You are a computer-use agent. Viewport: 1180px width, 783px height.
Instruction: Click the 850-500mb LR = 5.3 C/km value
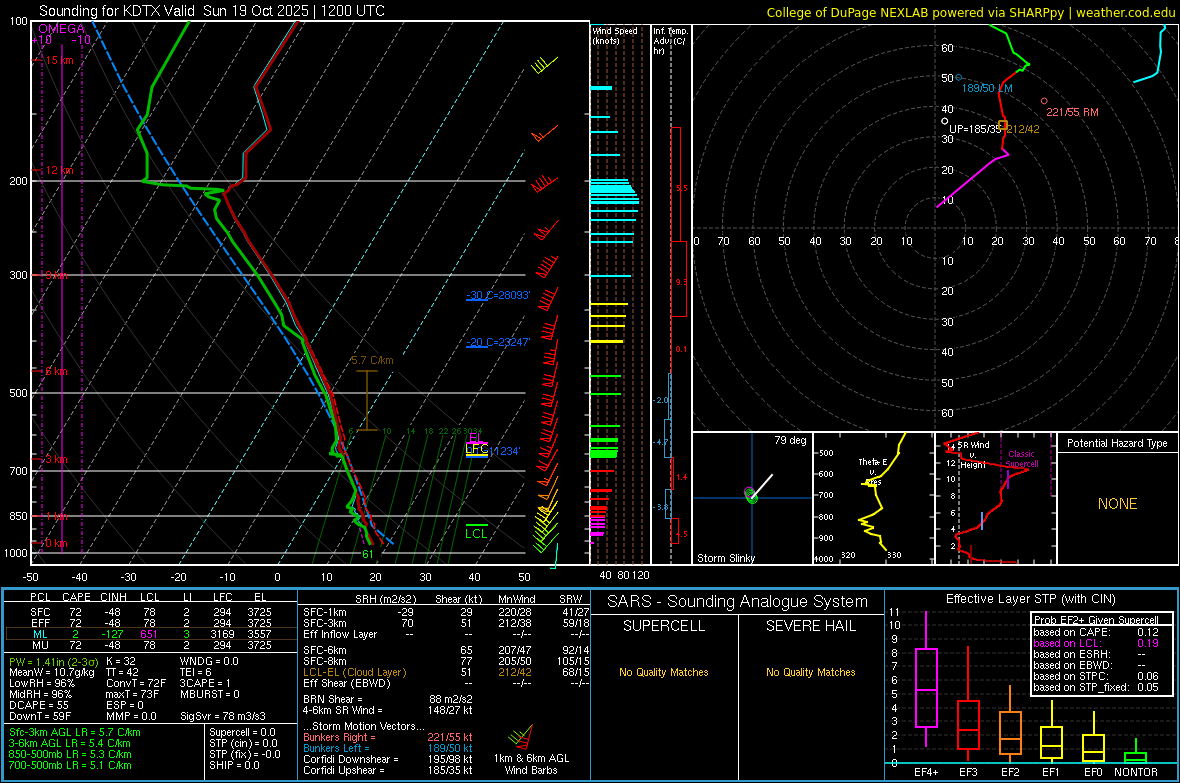coord(70,754)
